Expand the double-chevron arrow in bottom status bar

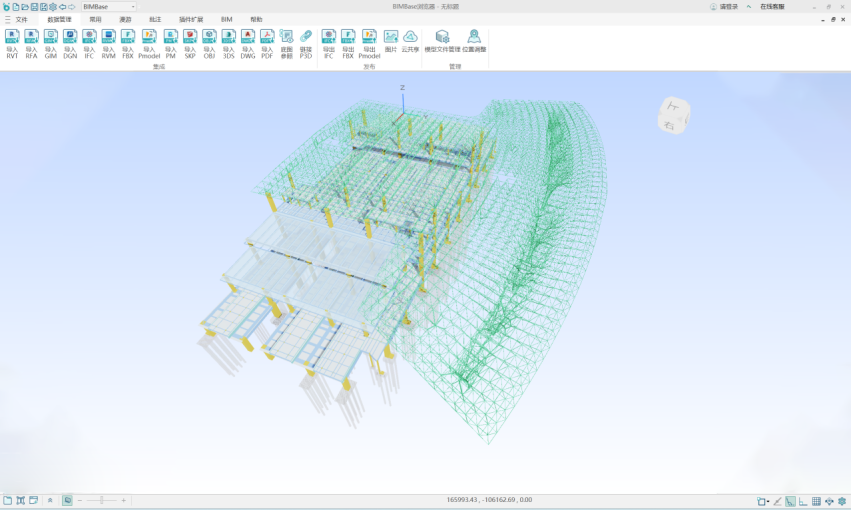[50, 500]
